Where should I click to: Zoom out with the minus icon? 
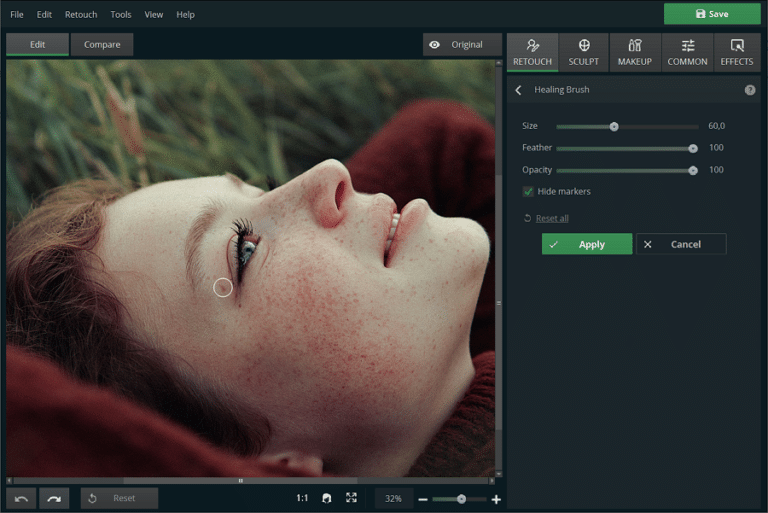[423, 499]
